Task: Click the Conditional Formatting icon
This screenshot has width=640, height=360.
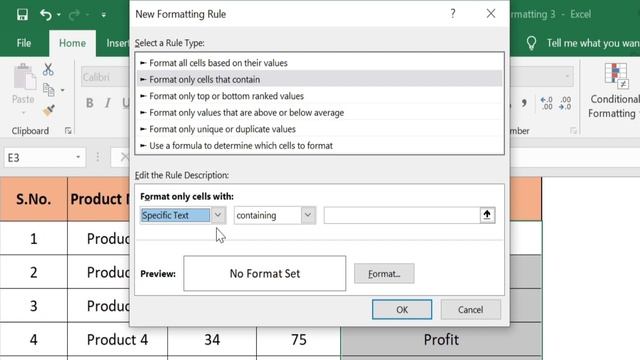Action: pyautogui.click(x=616, y=76)
